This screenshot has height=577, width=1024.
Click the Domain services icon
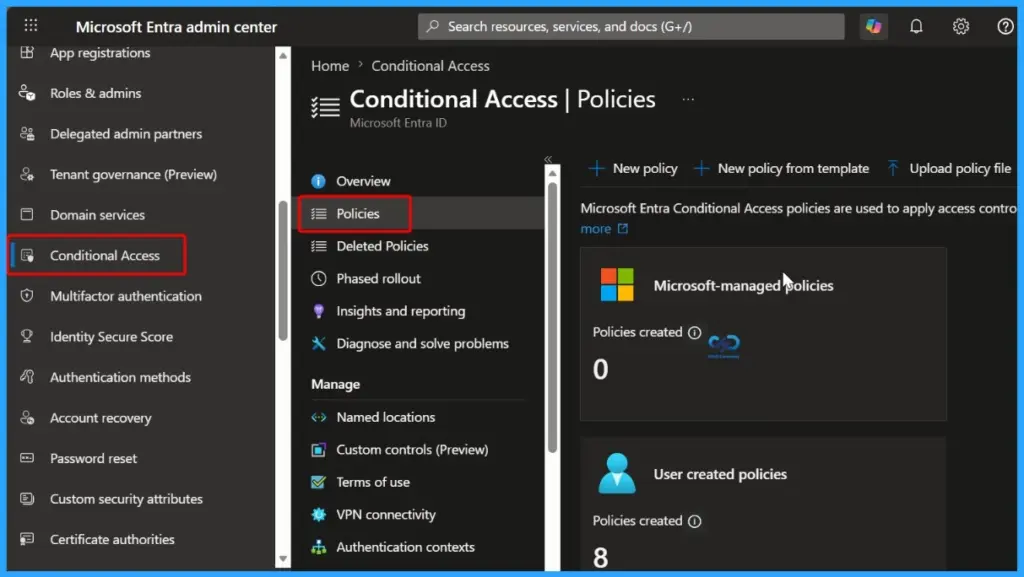pos(27,215)
